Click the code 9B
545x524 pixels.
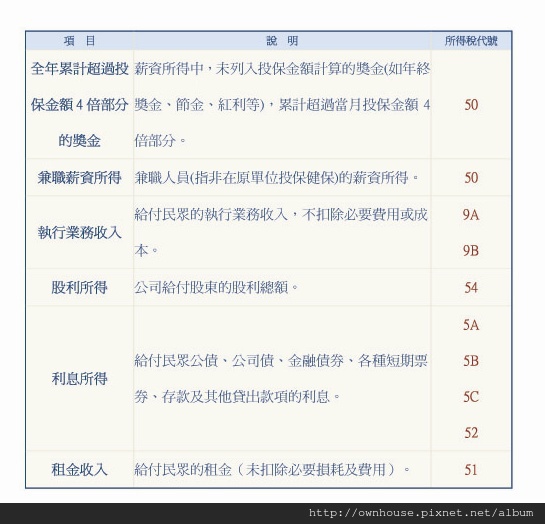(471, 251)
